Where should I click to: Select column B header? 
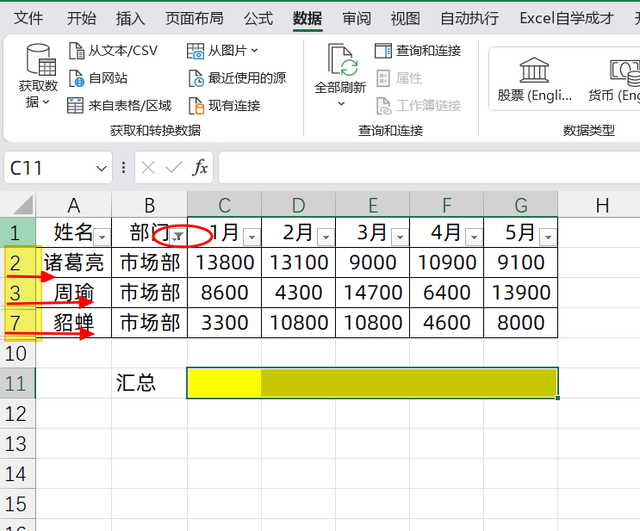point(149,204)
